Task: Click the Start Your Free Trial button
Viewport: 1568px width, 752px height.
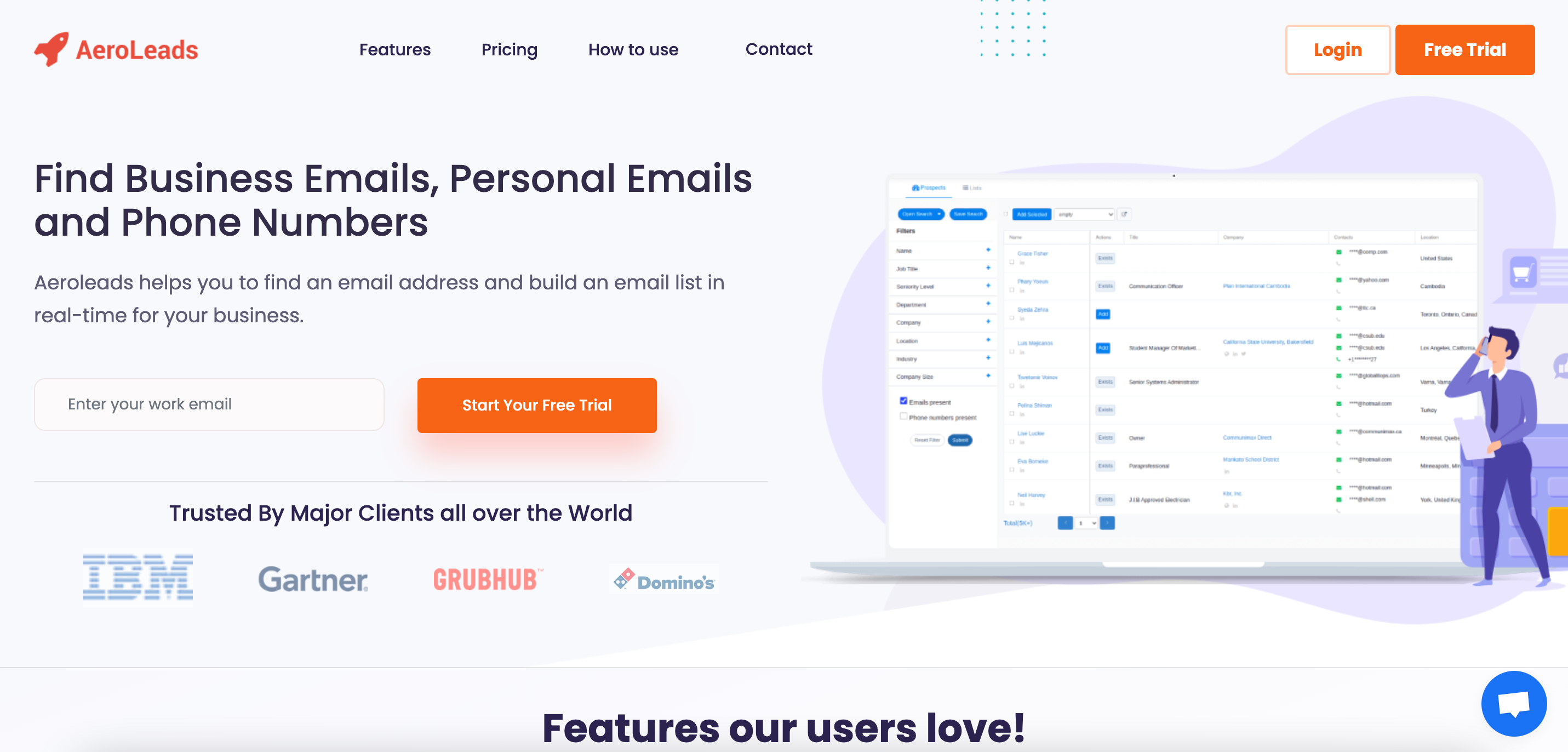Action: point(537,405)
